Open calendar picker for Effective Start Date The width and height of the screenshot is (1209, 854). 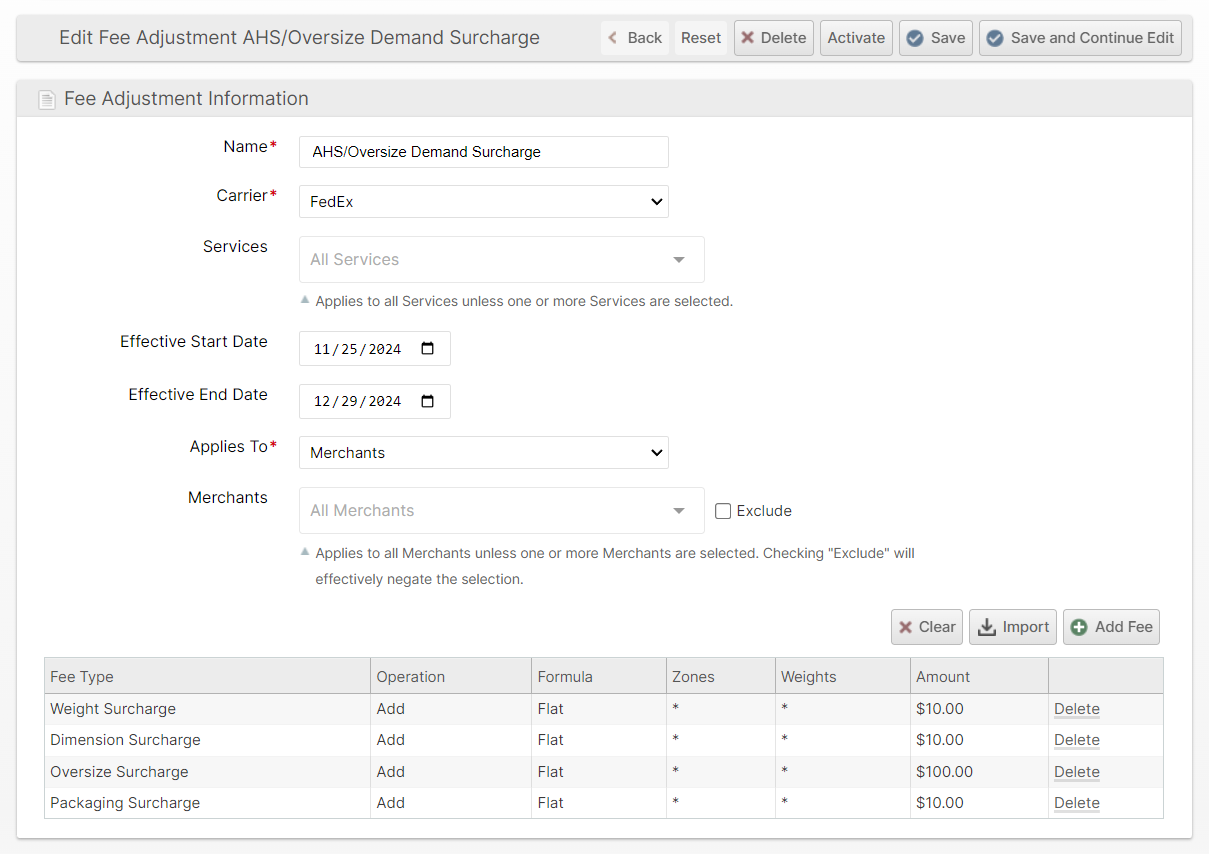point(428,349)
